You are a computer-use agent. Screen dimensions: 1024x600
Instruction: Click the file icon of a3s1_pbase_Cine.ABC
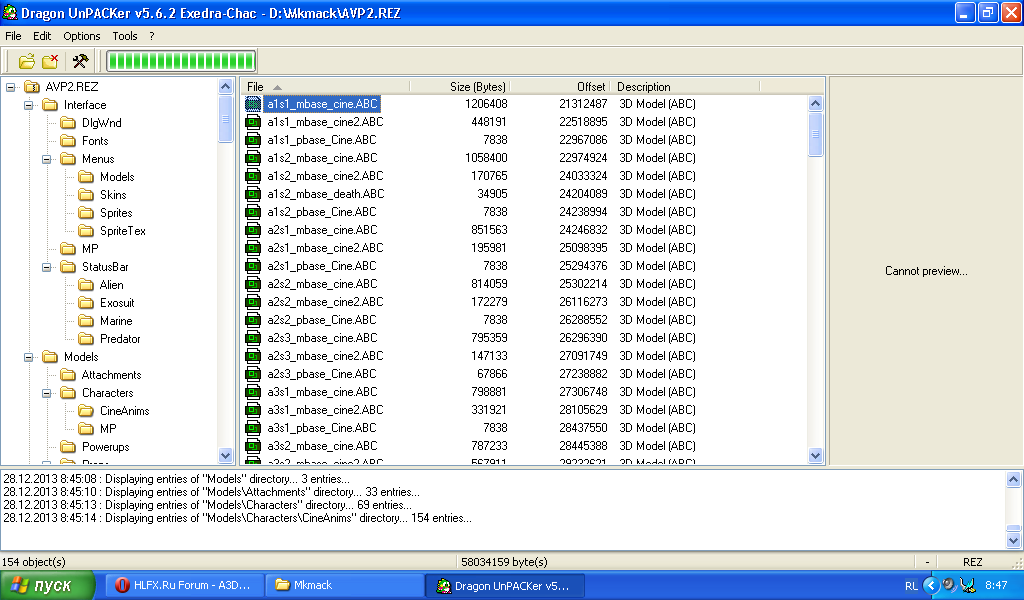click(x=253, y=428)
